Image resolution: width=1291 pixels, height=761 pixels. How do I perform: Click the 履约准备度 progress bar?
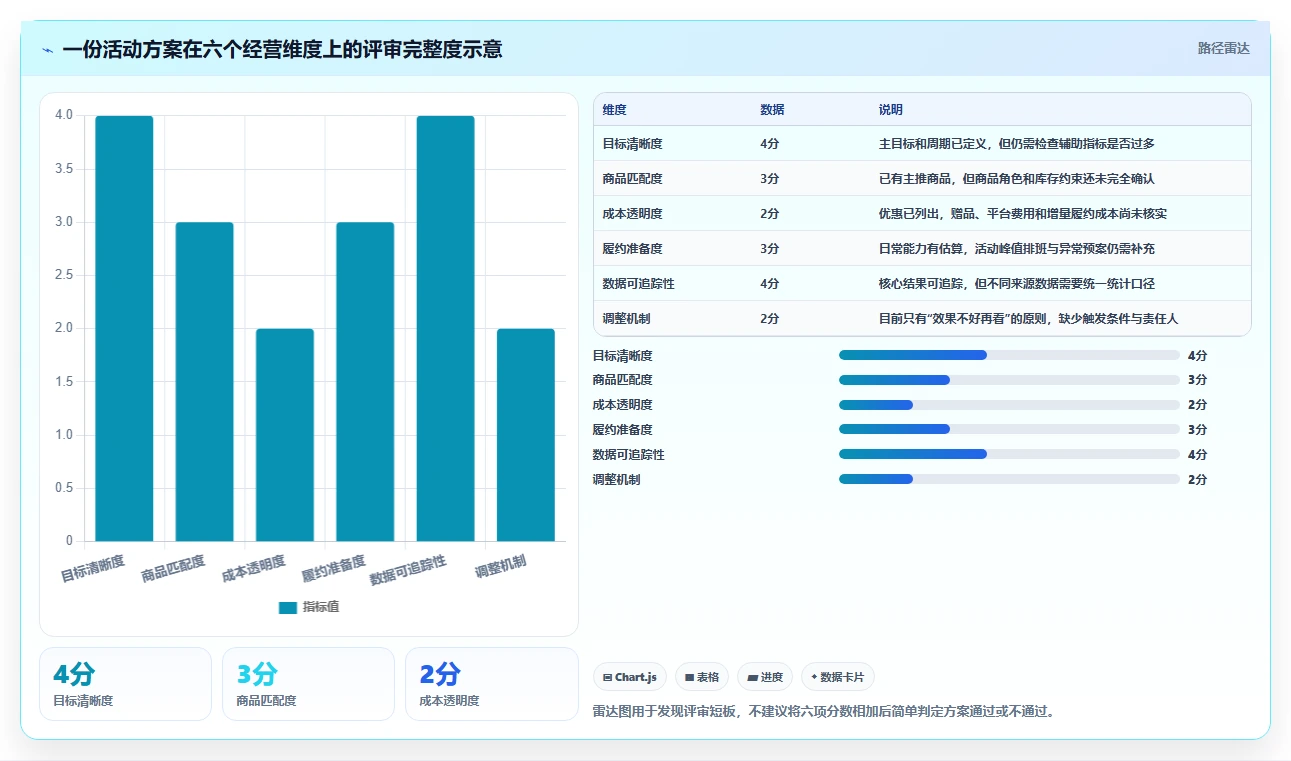tap(1009, 429)
